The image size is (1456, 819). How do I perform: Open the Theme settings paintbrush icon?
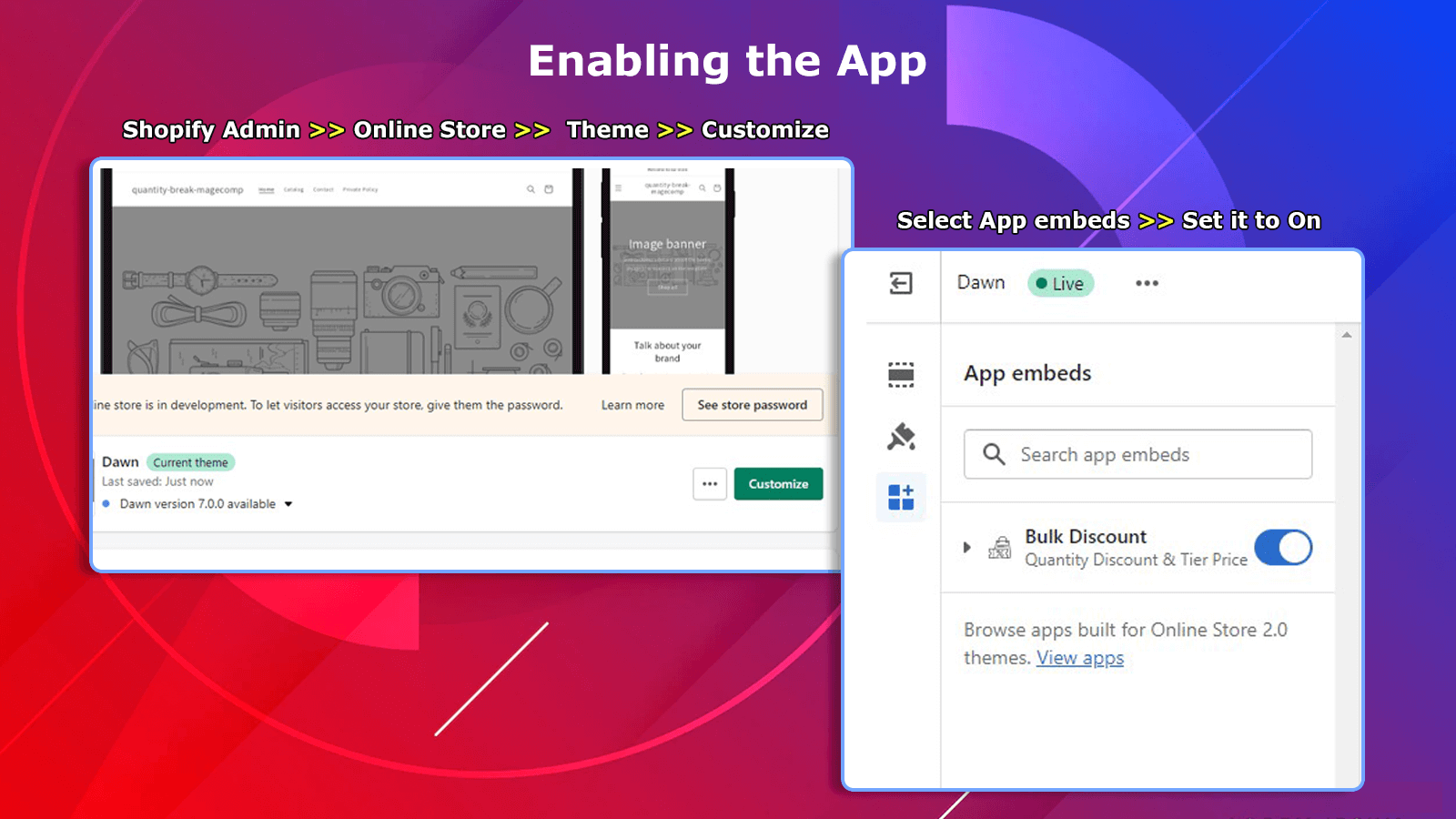pyautogui.click(x=901, y=437)
